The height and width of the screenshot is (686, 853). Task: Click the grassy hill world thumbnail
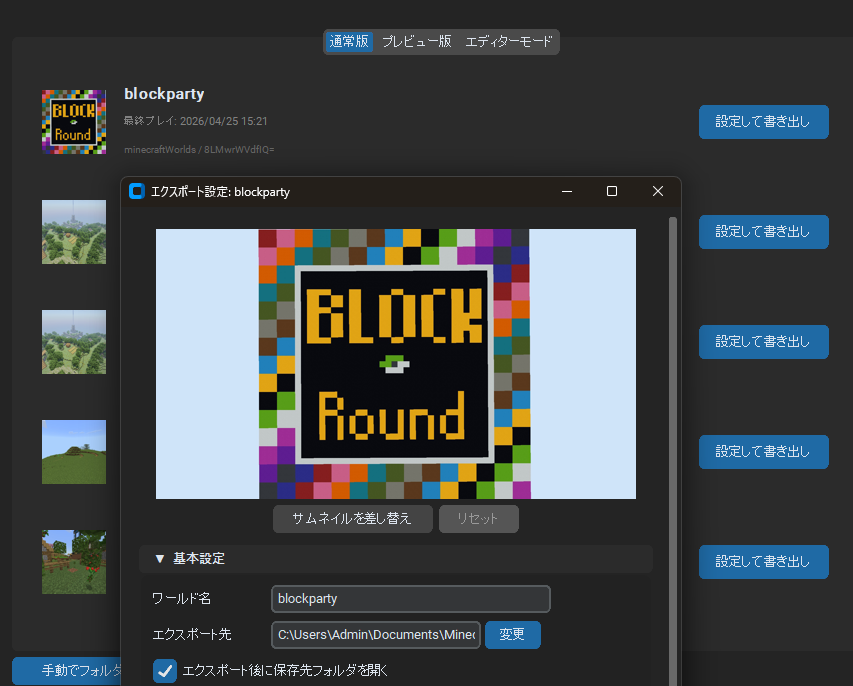[73, 452]
